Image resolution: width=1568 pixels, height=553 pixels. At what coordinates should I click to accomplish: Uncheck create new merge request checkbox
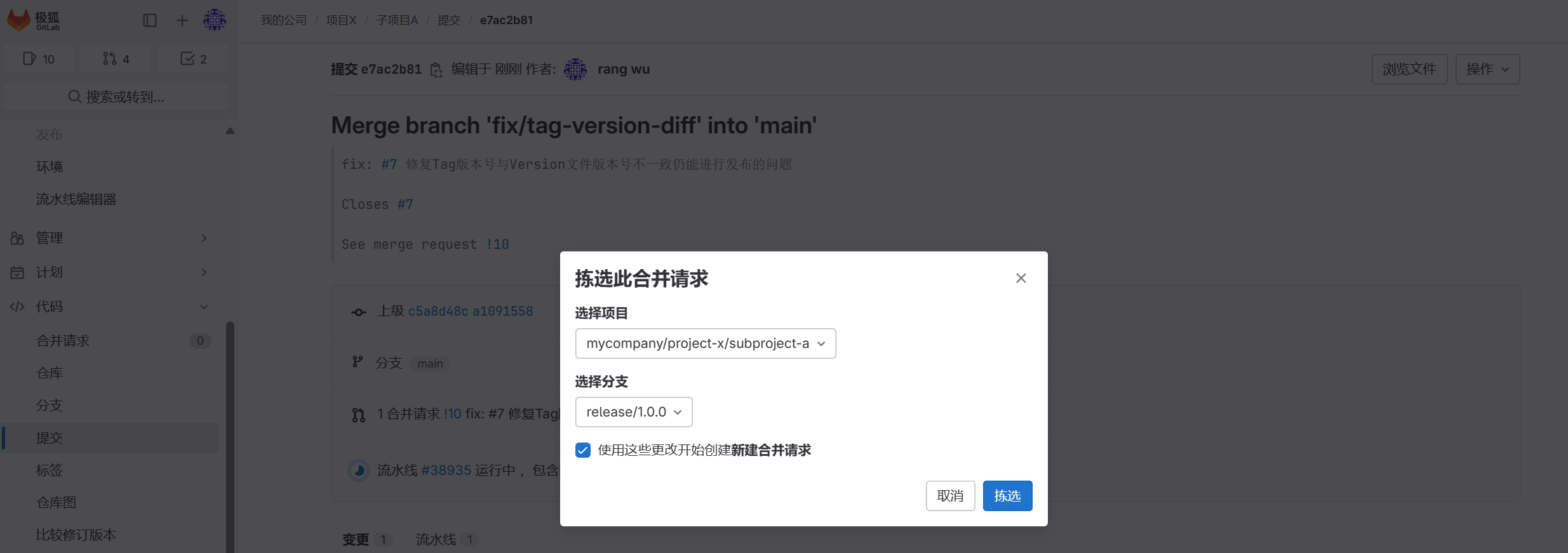[x=583, y=450]
